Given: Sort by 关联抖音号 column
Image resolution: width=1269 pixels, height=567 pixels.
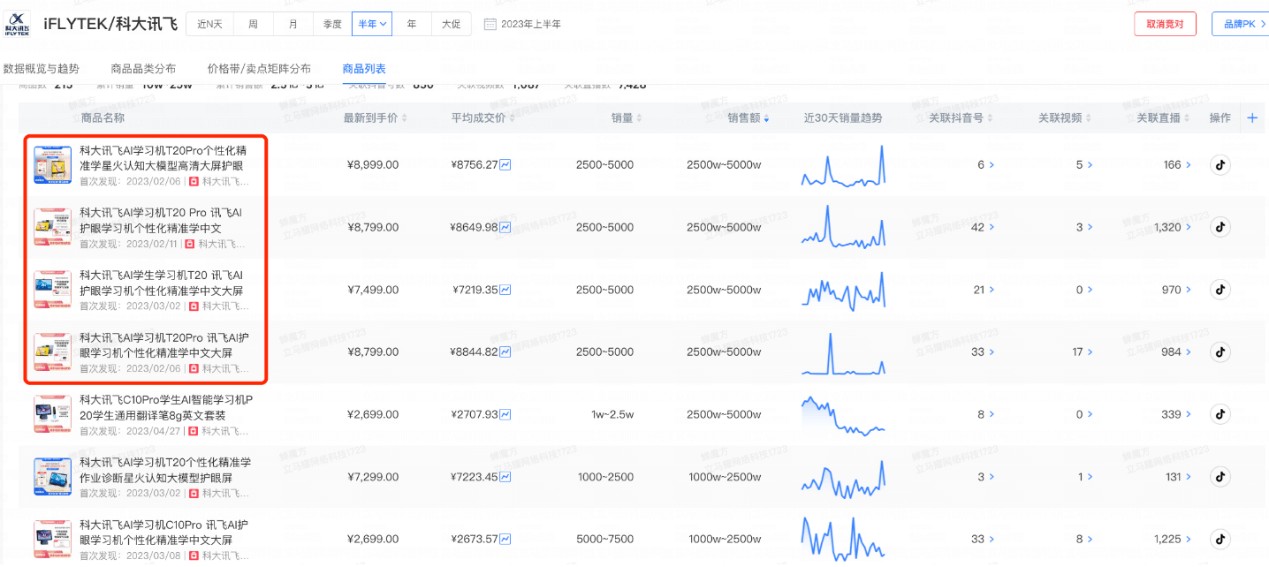Looking at the screenshot, I should coord(961,118).
